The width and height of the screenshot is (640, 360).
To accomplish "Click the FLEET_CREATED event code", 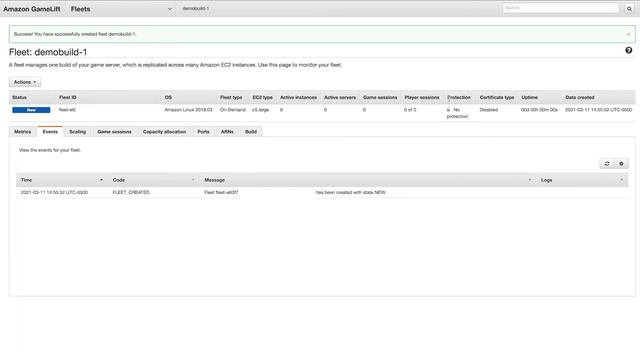I will [131, 192].
